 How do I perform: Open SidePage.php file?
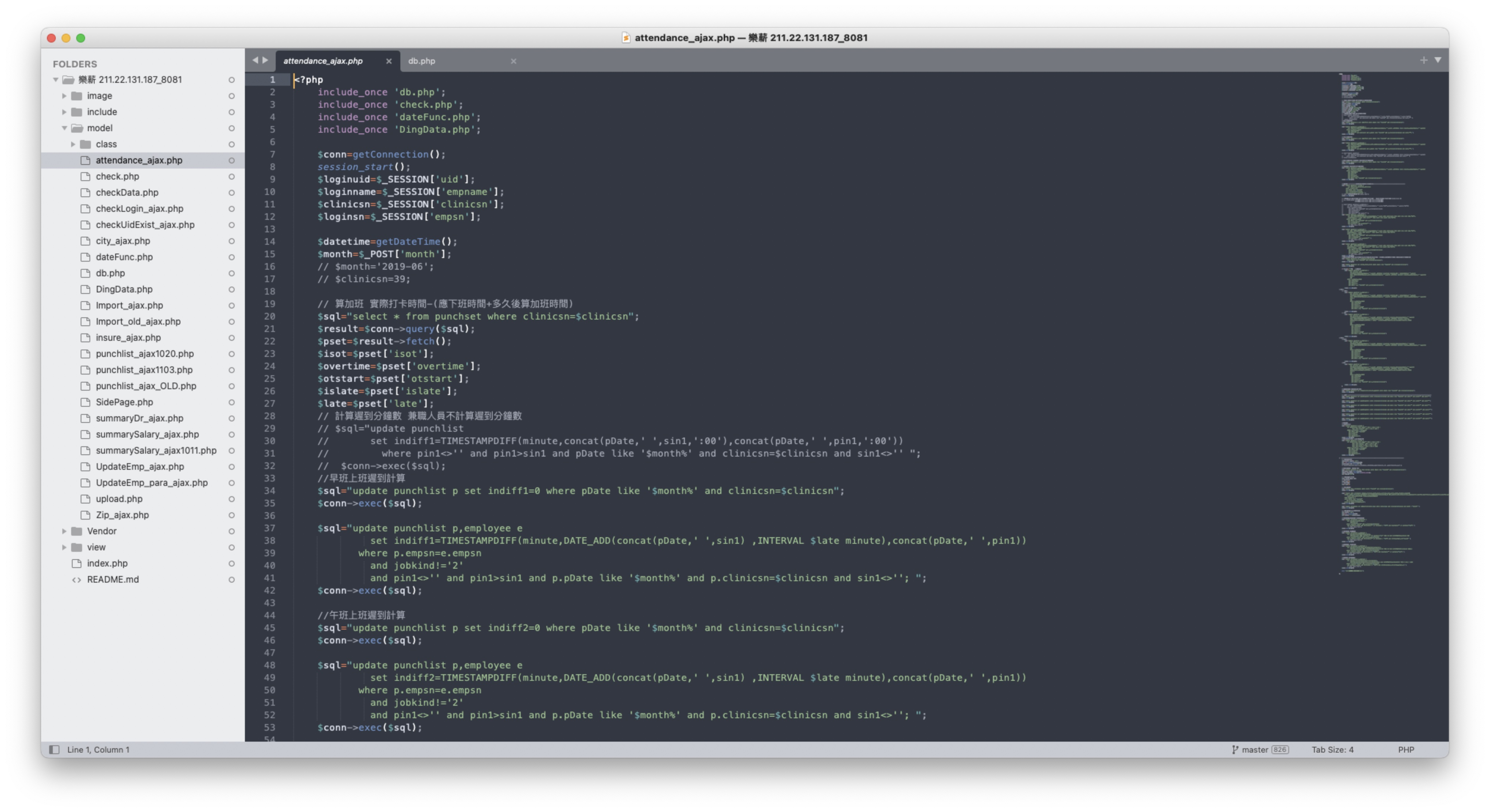point(124,402)
